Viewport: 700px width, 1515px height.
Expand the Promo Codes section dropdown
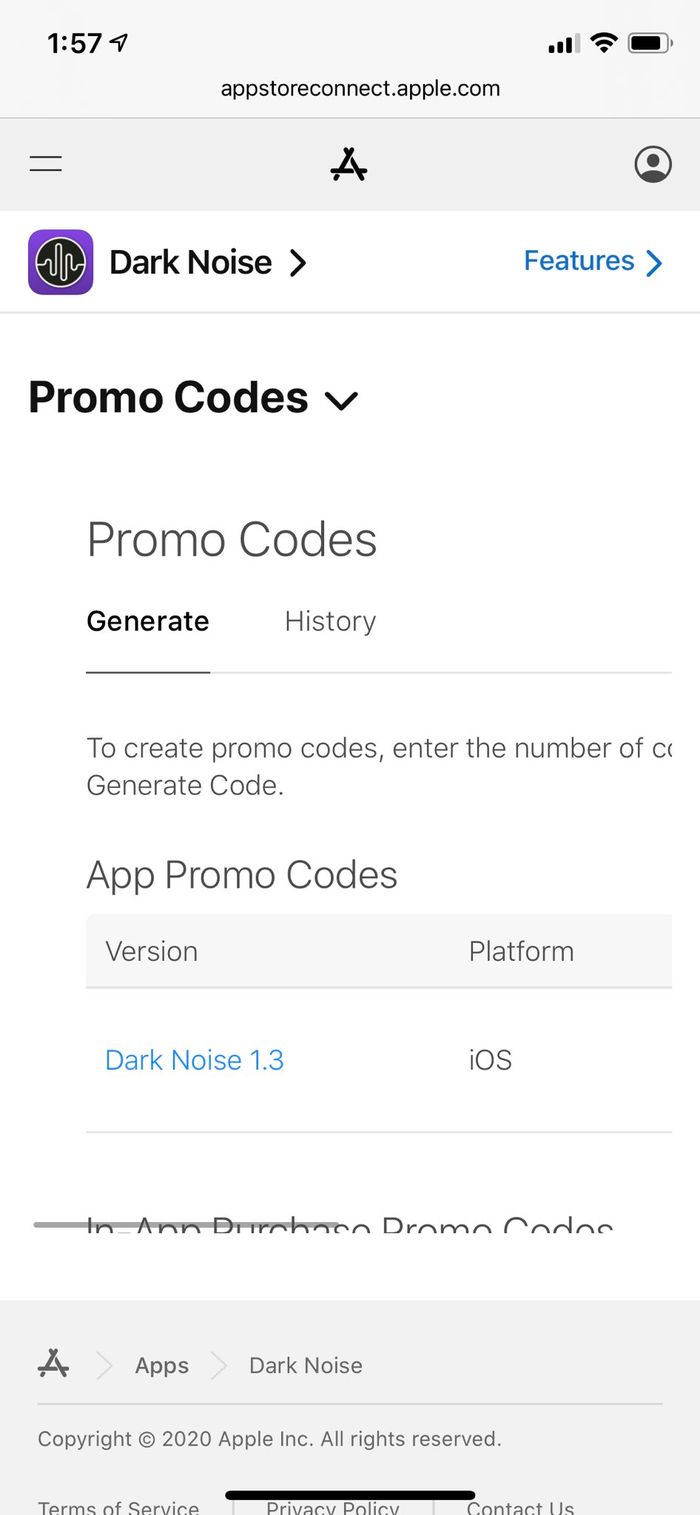click(341, 400)
